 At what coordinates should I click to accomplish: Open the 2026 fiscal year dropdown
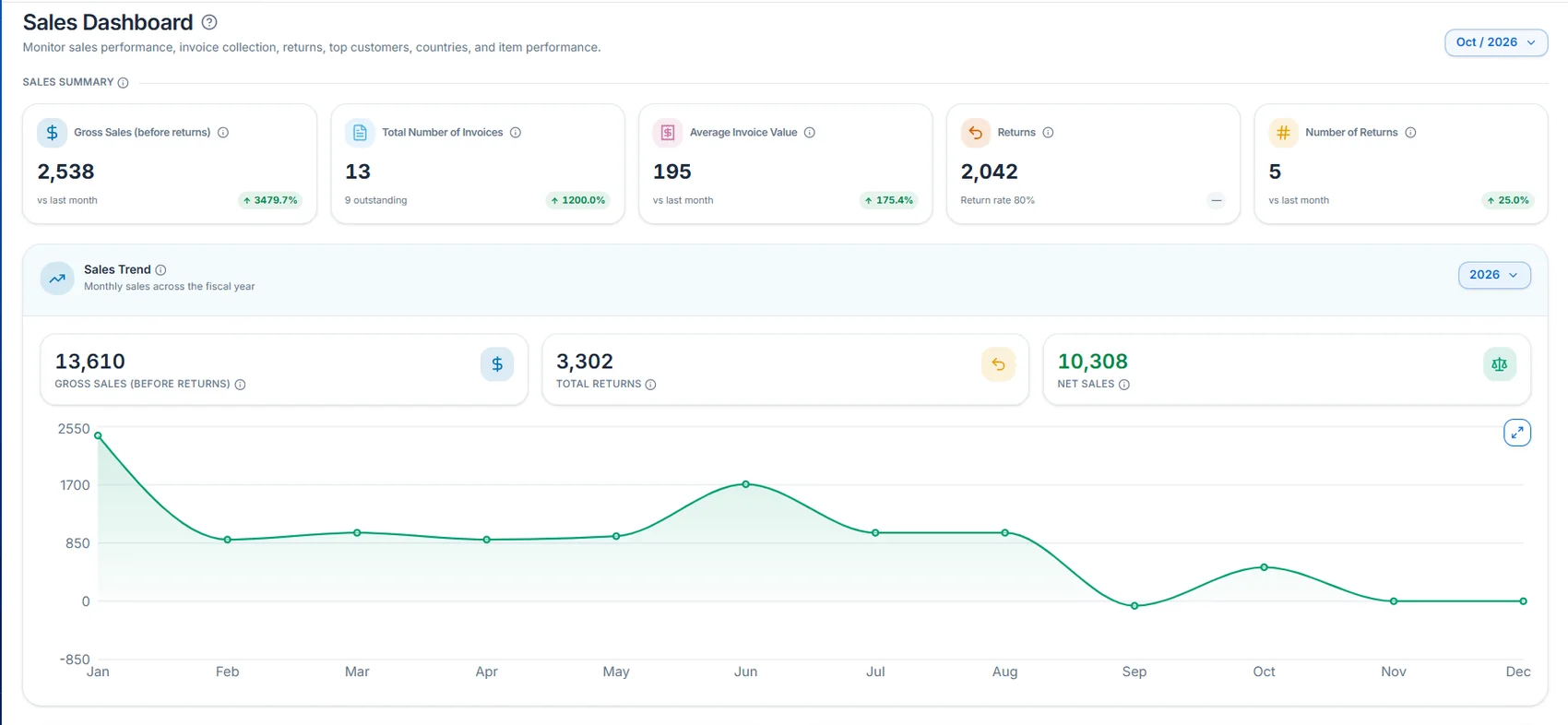pos(1494,275)
